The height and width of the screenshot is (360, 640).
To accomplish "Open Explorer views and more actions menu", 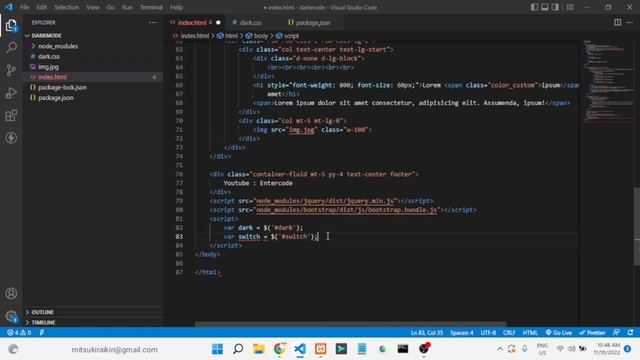I will pos(152,22).
